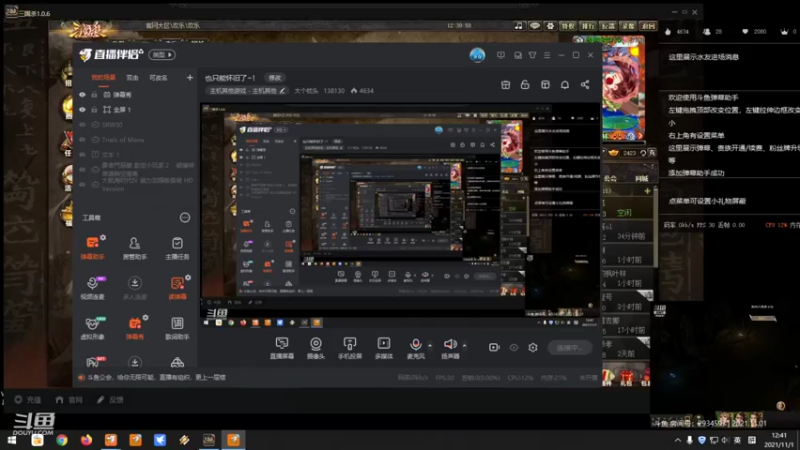The width and height of the screenshot is (800, 450).
Task: Add the 摄像头 camera source
Action: click(316, 348)
